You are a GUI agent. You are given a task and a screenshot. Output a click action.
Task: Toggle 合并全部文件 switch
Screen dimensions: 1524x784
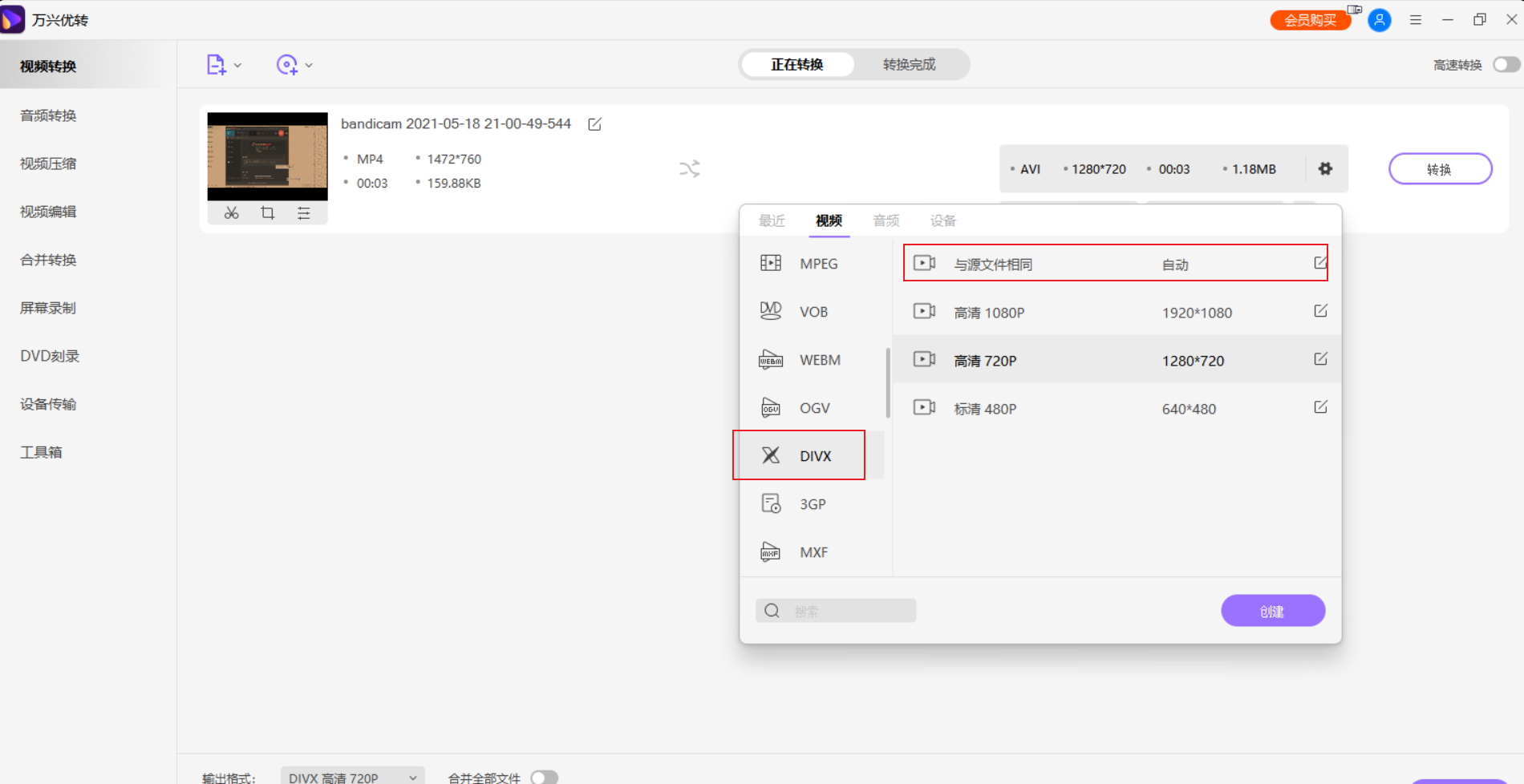click(544, 777)
